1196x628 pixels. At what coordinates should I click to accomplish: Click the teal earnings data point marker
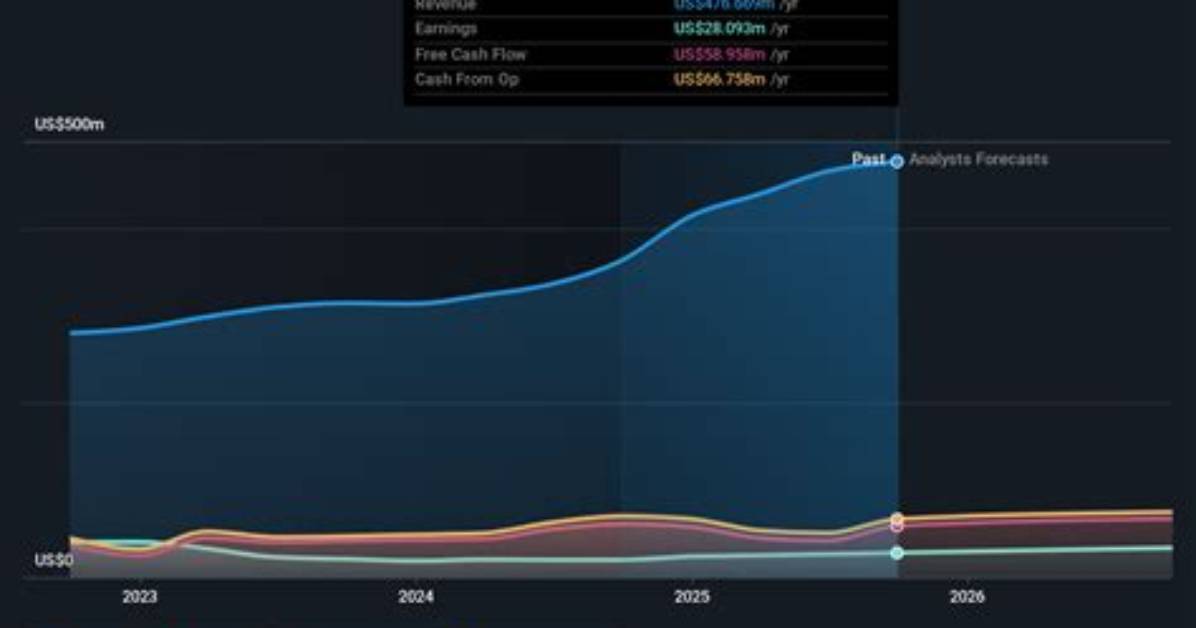pos(897,552)
